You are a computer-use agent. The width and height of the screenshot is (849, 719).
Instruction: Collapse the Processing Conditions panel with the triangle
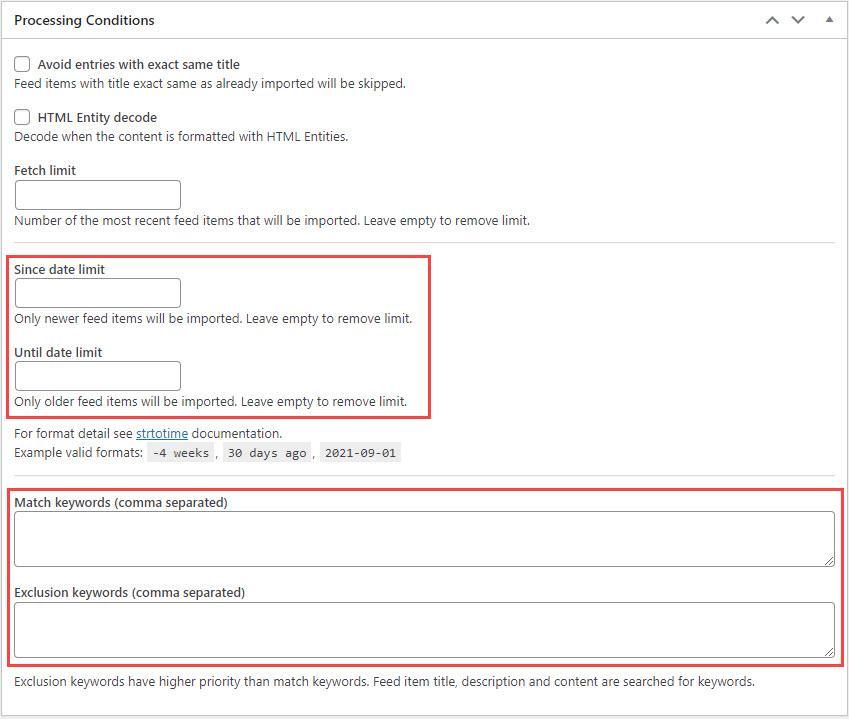tap(829, 20)
